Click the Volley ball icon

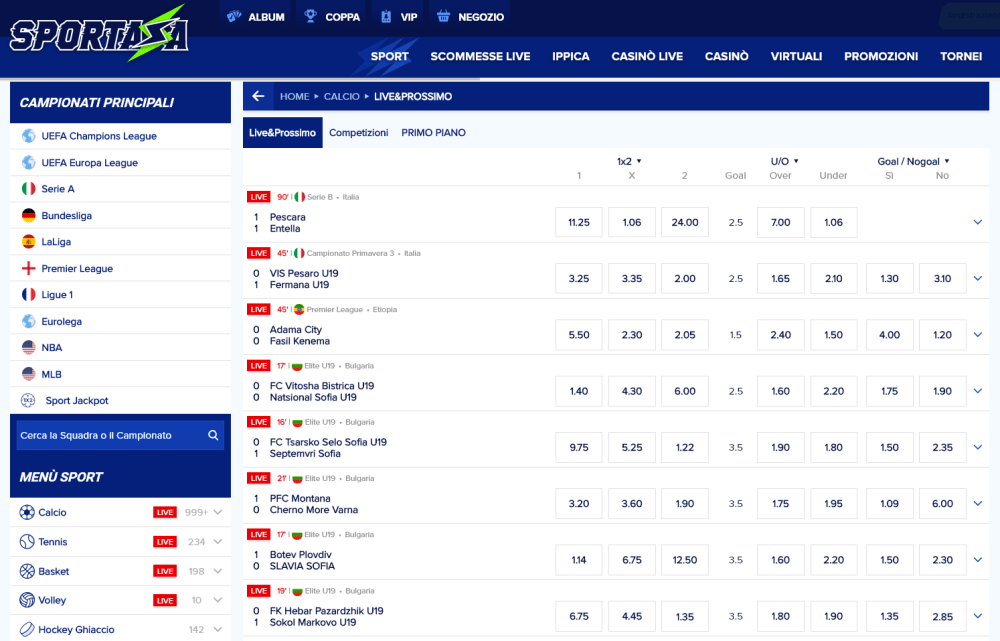point(27,600)
